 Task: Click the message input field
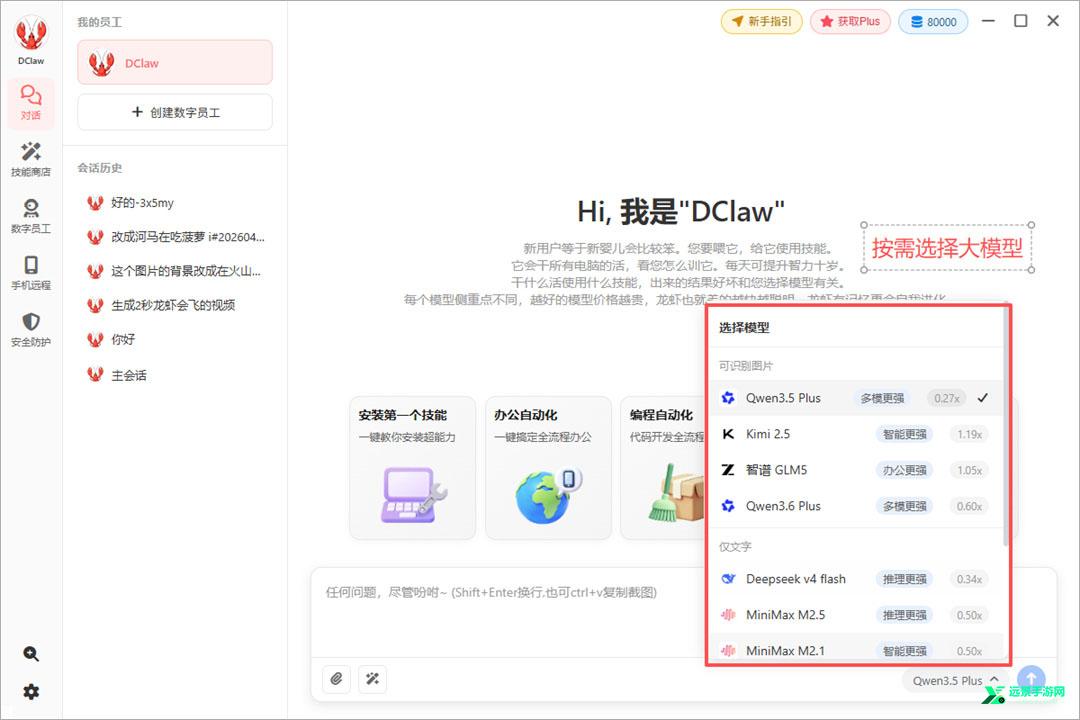(510, 612)
